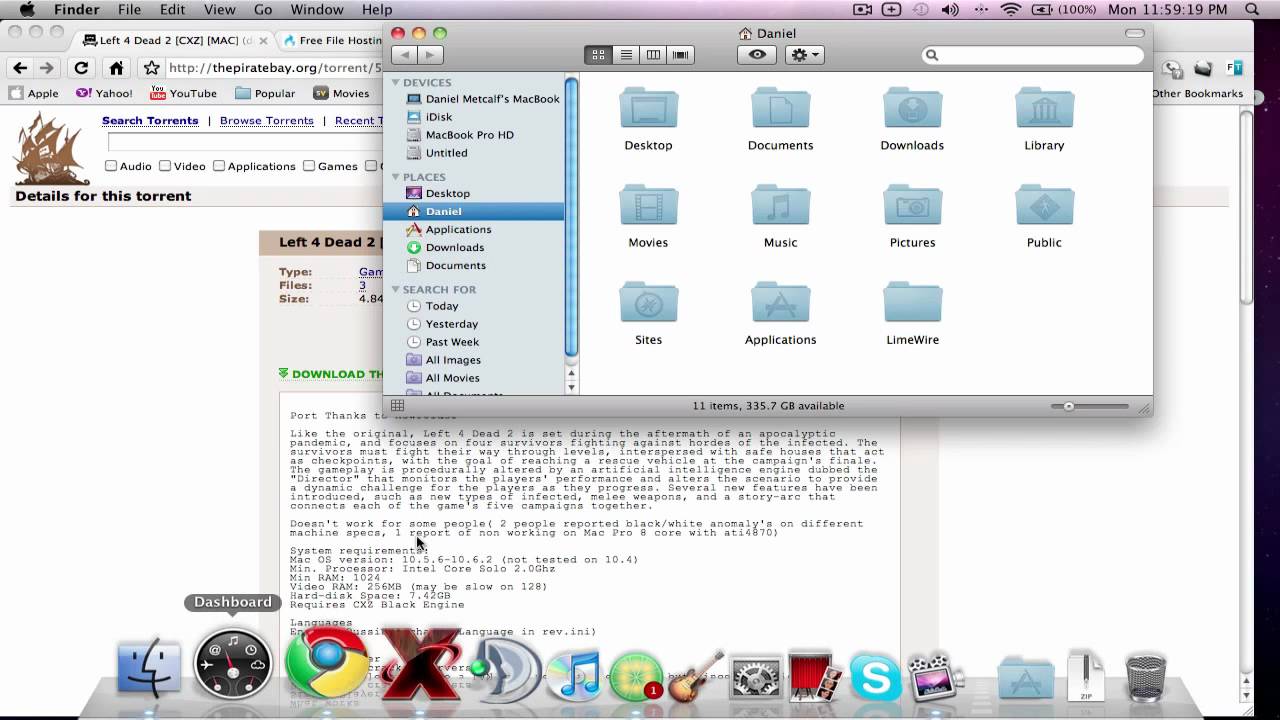Open the Edit menu in menu bar

point(172,10)
